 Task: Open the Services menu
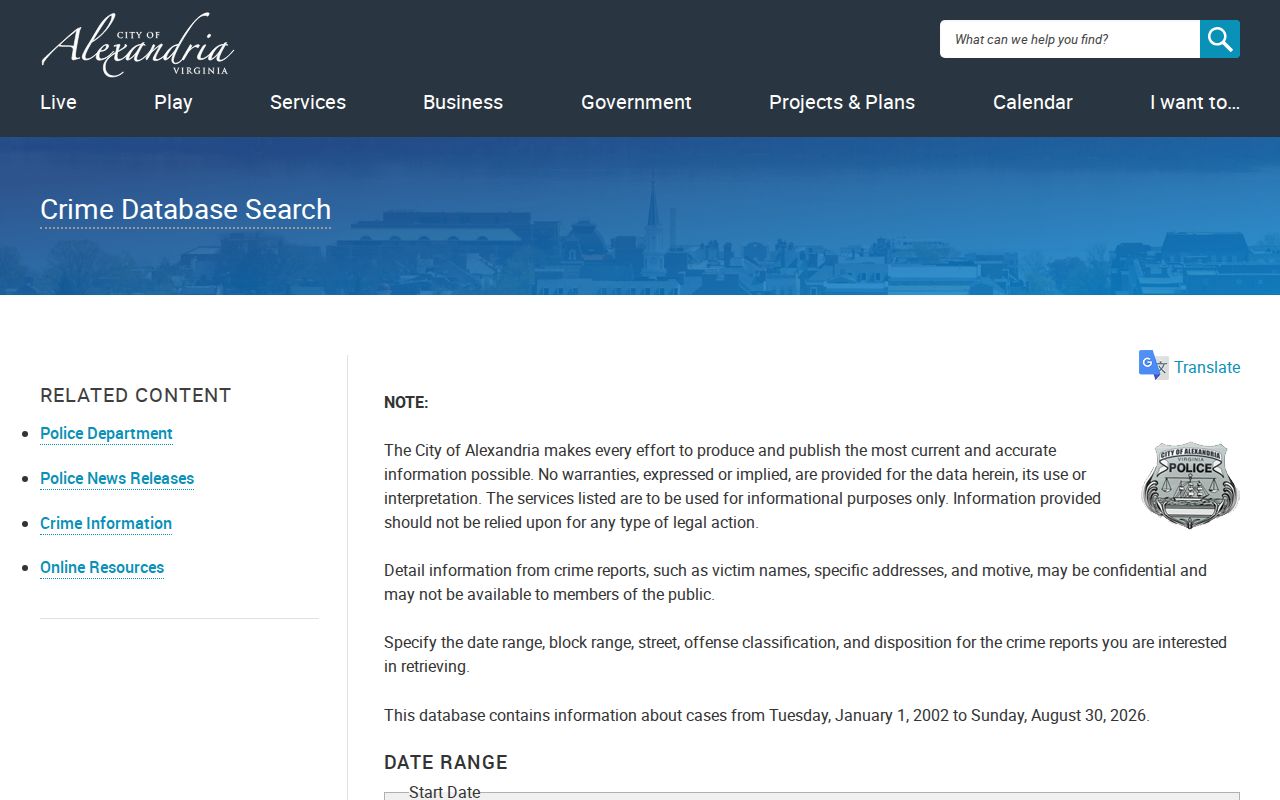coord(308,102)
